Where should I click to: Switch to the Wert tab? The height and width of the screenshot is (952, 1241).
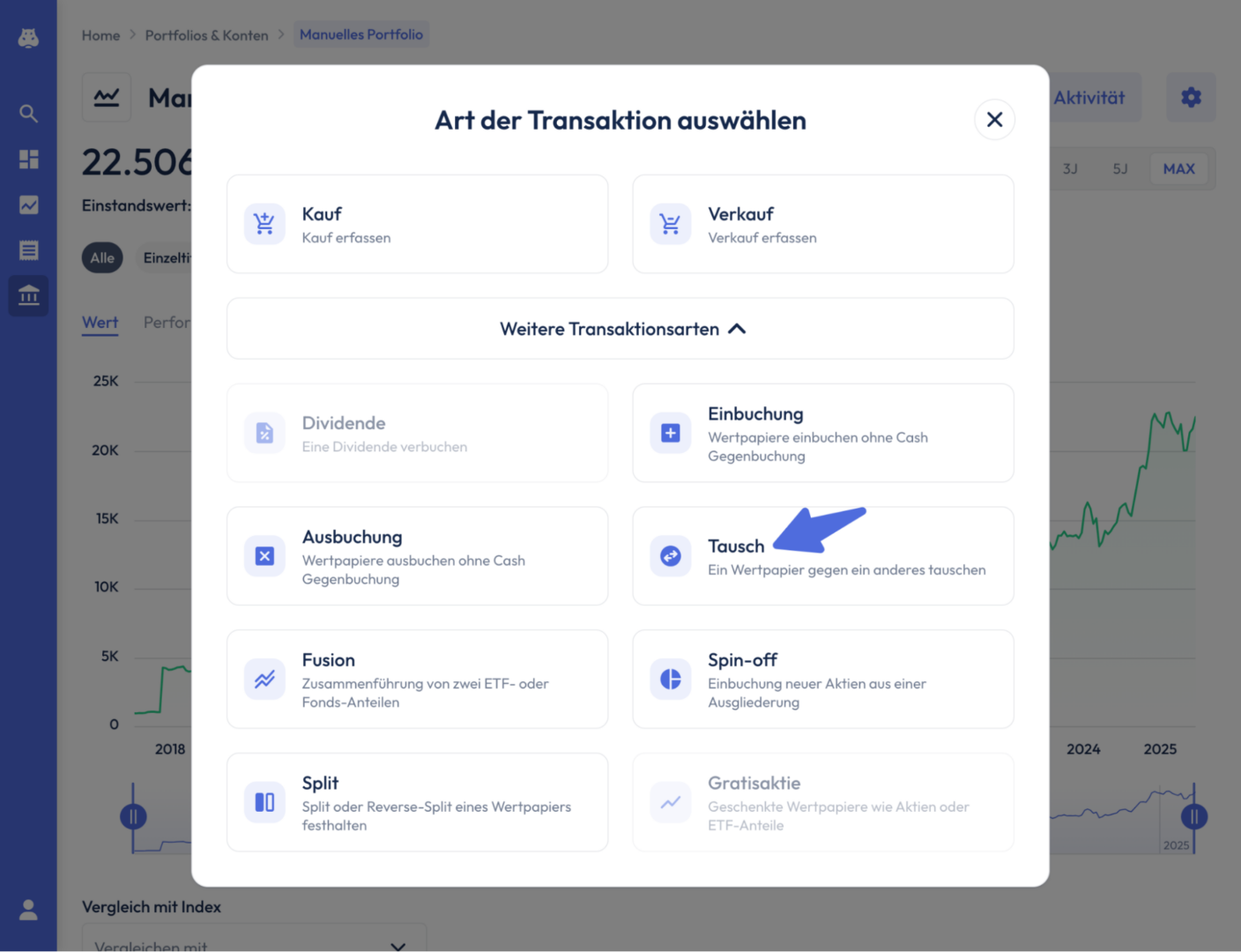pyautogui.click(x=100, y=323)
